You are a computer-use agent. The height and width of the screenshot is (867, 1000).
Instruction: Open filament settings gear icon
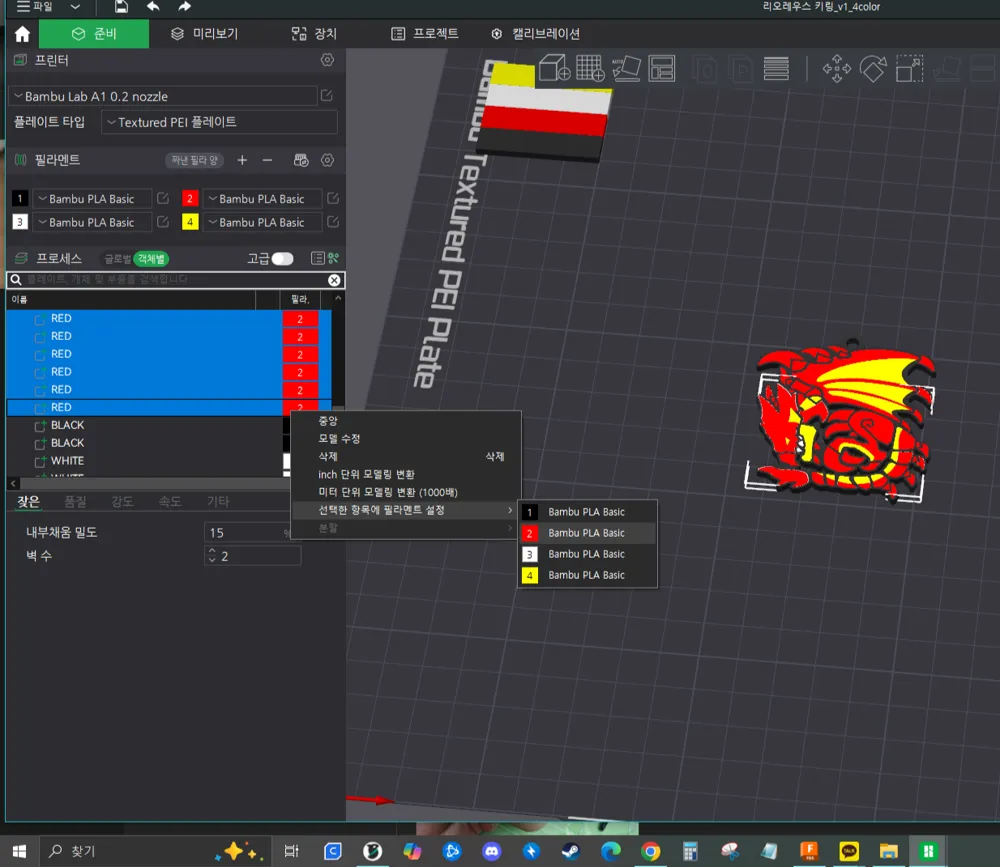(x=327, y=160)
